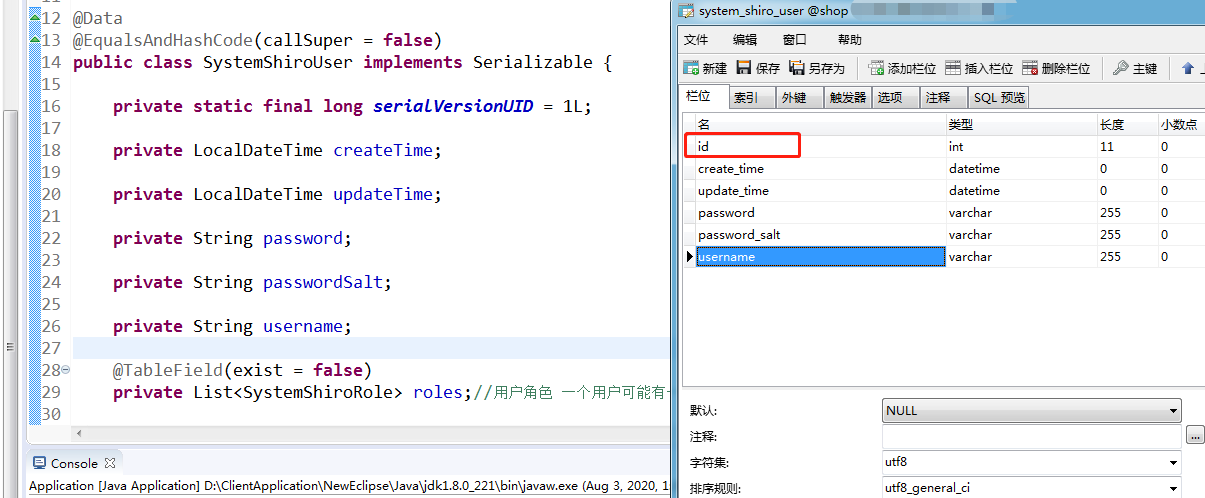Click the 长度 column header
Image resolution: width=1205 pixels, height=498 pixels.
coord(1127,125)
